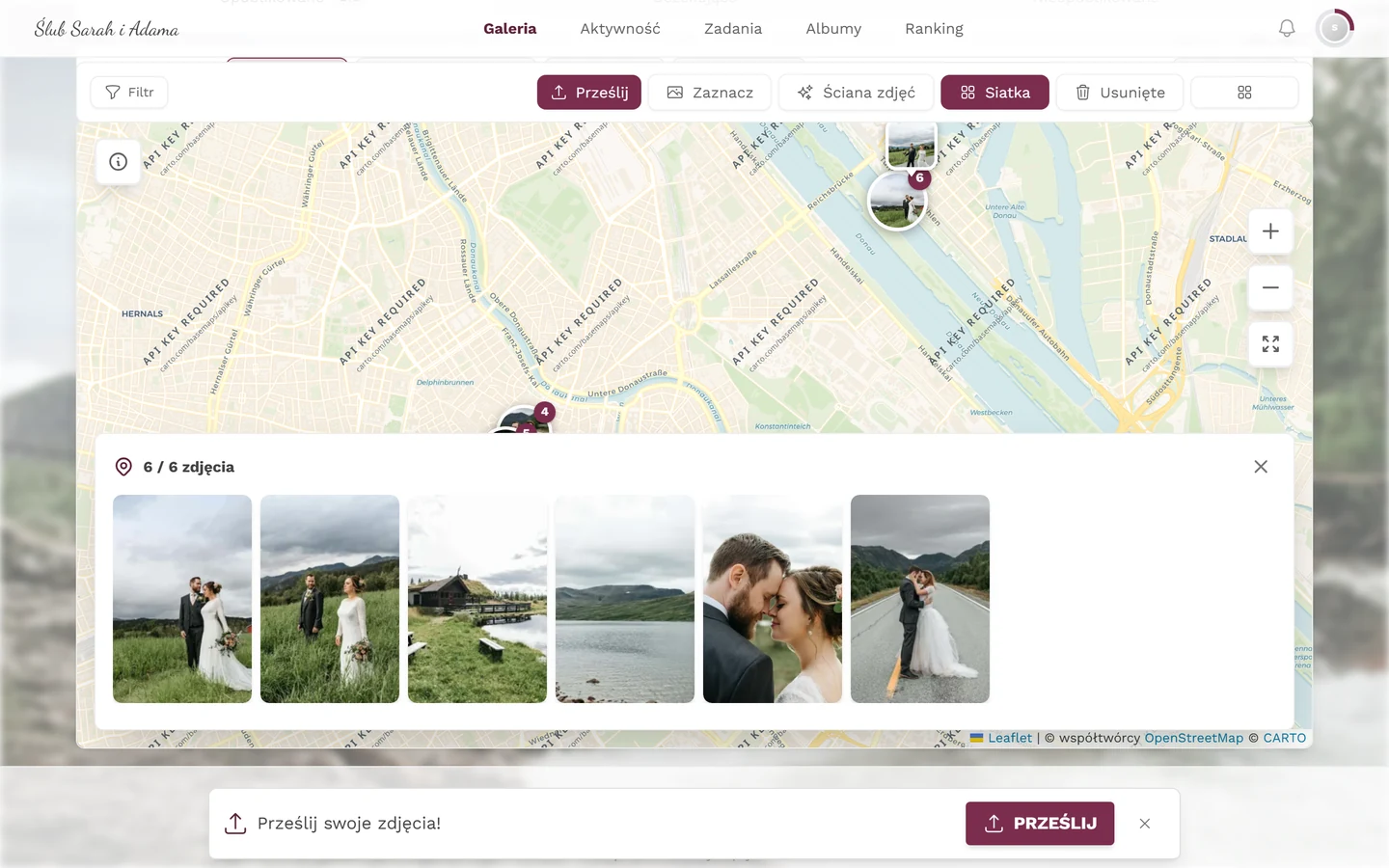Switch to the Galeria tab
The height and width of the screenshot is (868, 1389).
pos(510,29)
